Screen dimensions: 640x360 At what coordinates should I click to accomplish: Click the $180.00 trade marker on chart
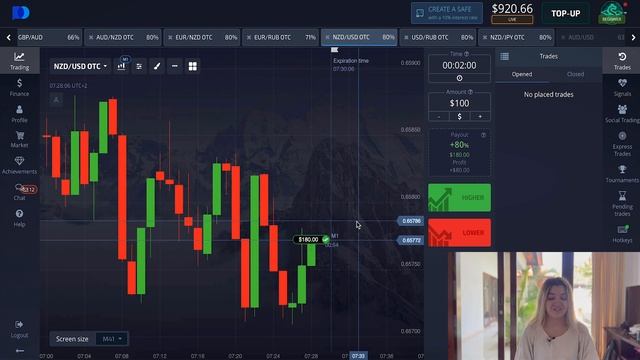(312, 240)
